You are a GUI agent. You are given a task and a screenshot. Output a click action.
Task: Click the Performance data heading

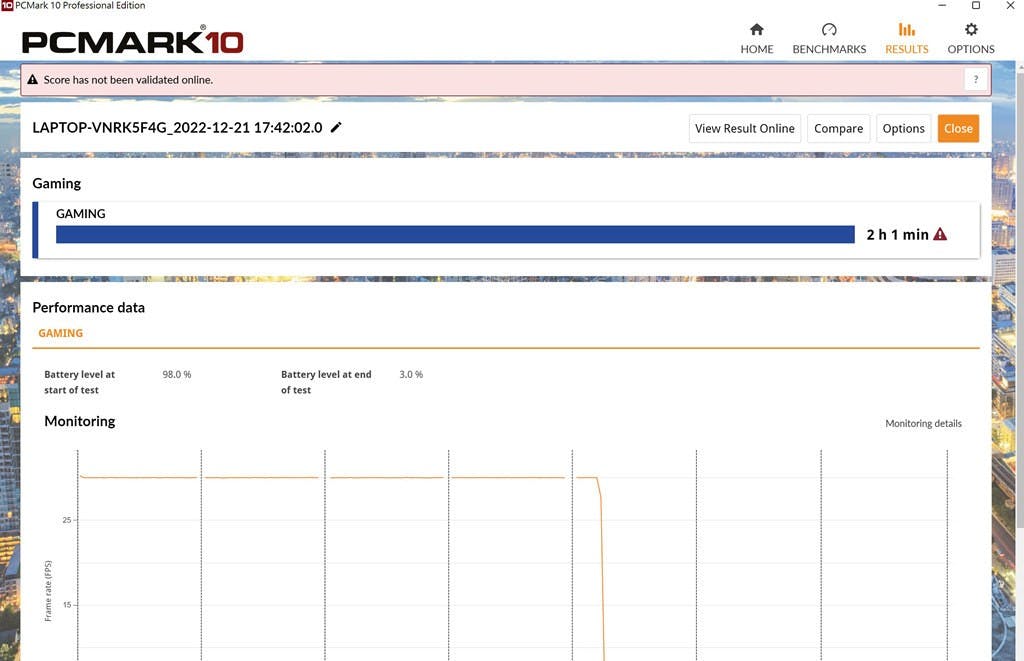(x=88, y=308)
